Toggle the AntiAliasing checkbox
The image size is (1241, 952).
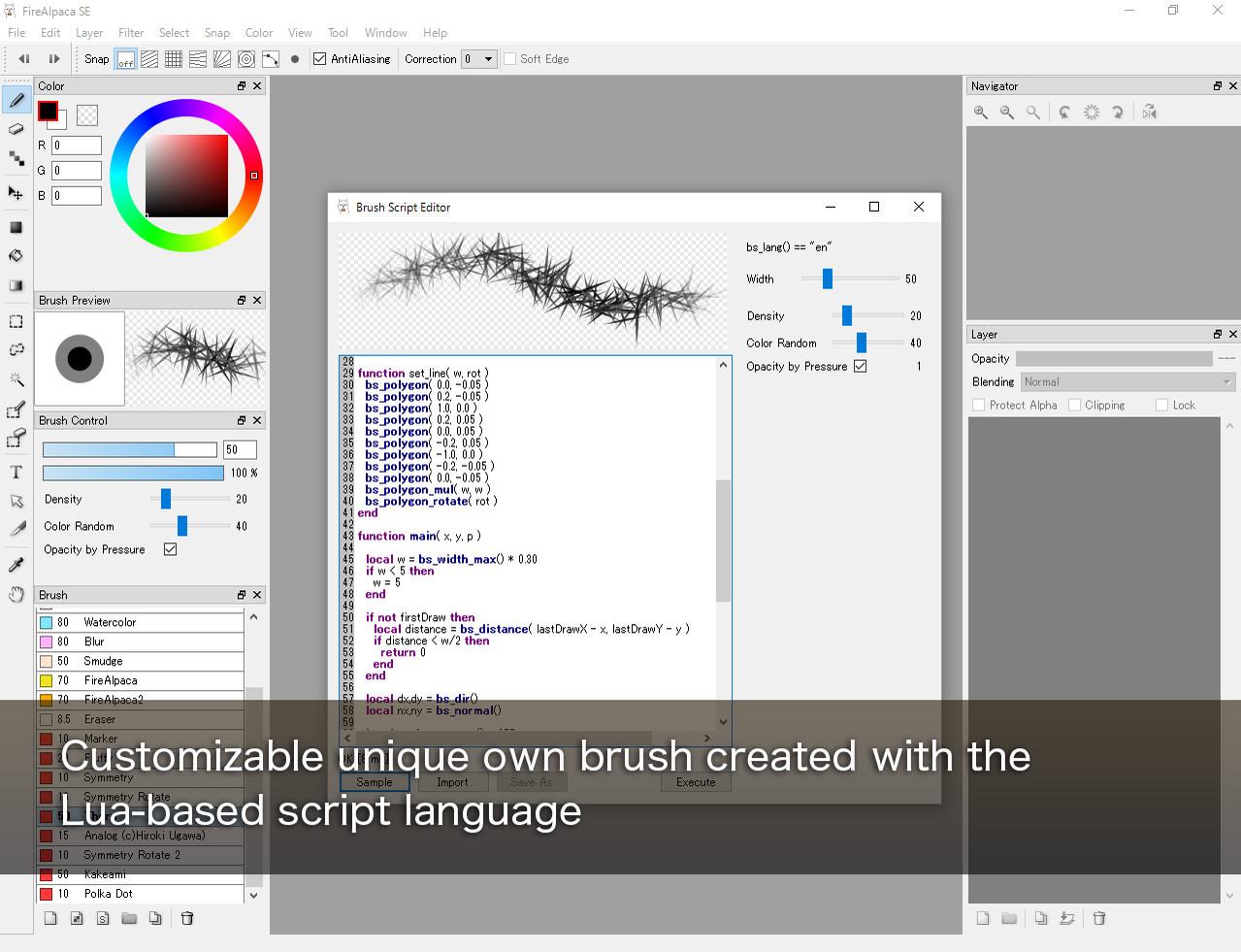(319, 59)
